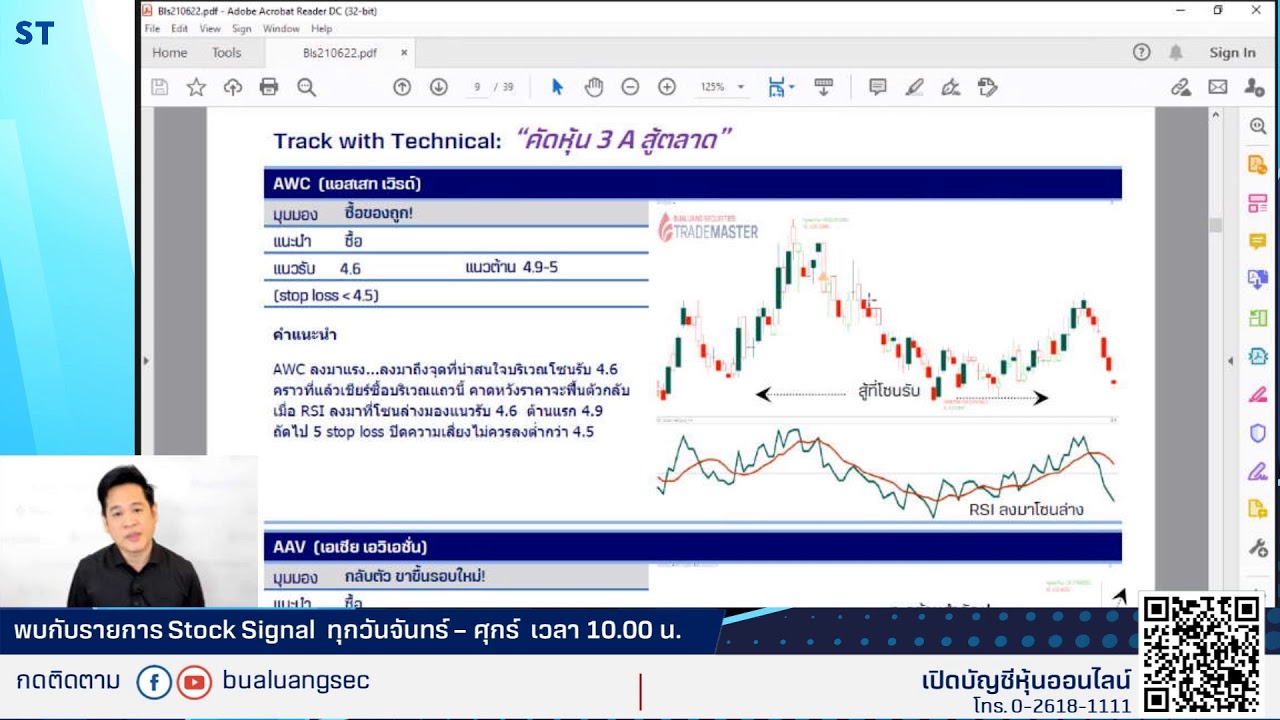
Task: Open the More Tools wrench icon
Action: point(1258,548)
